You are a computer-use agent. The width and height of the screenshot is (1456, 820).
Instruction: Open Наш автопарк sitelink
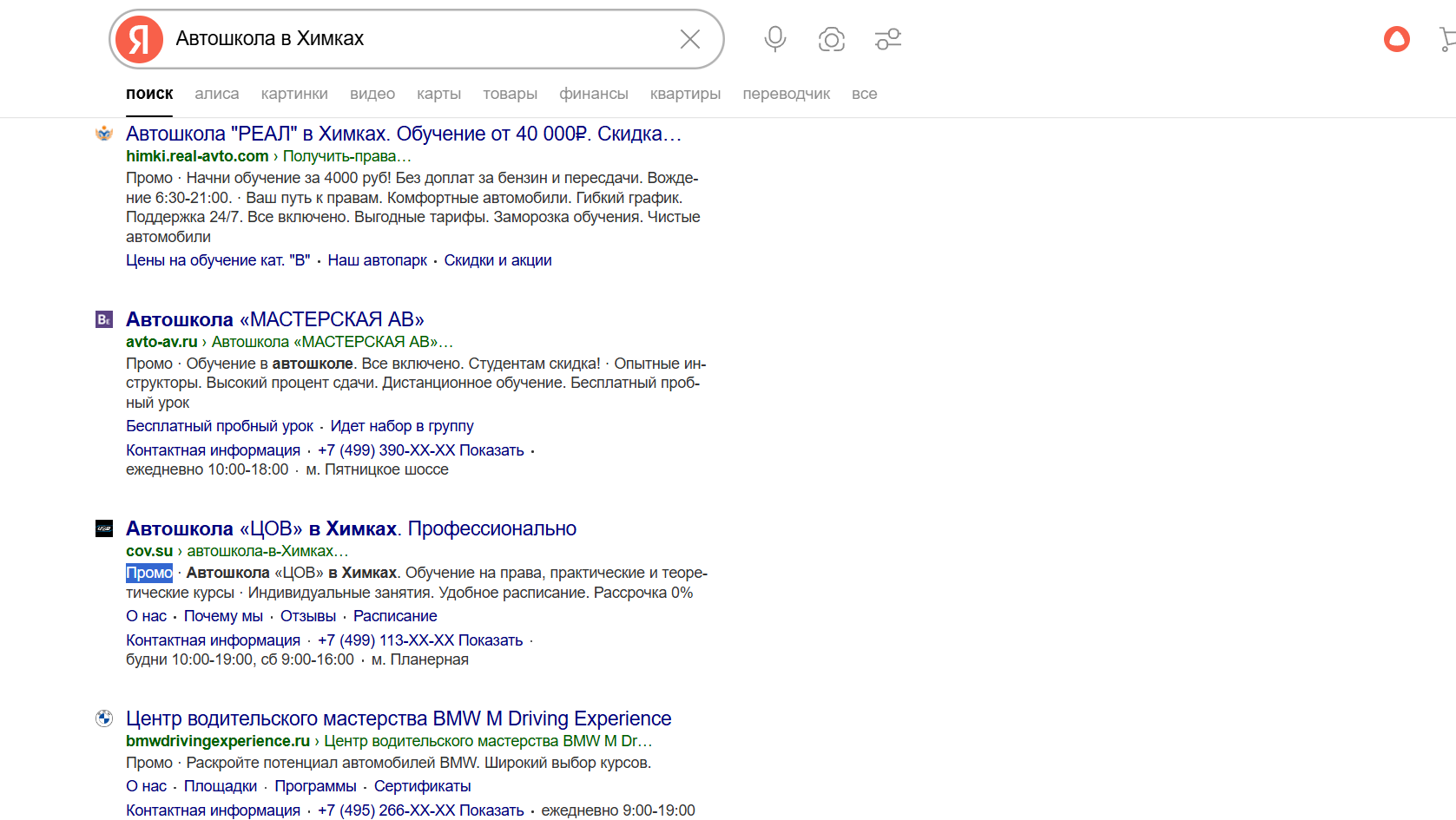378,260
